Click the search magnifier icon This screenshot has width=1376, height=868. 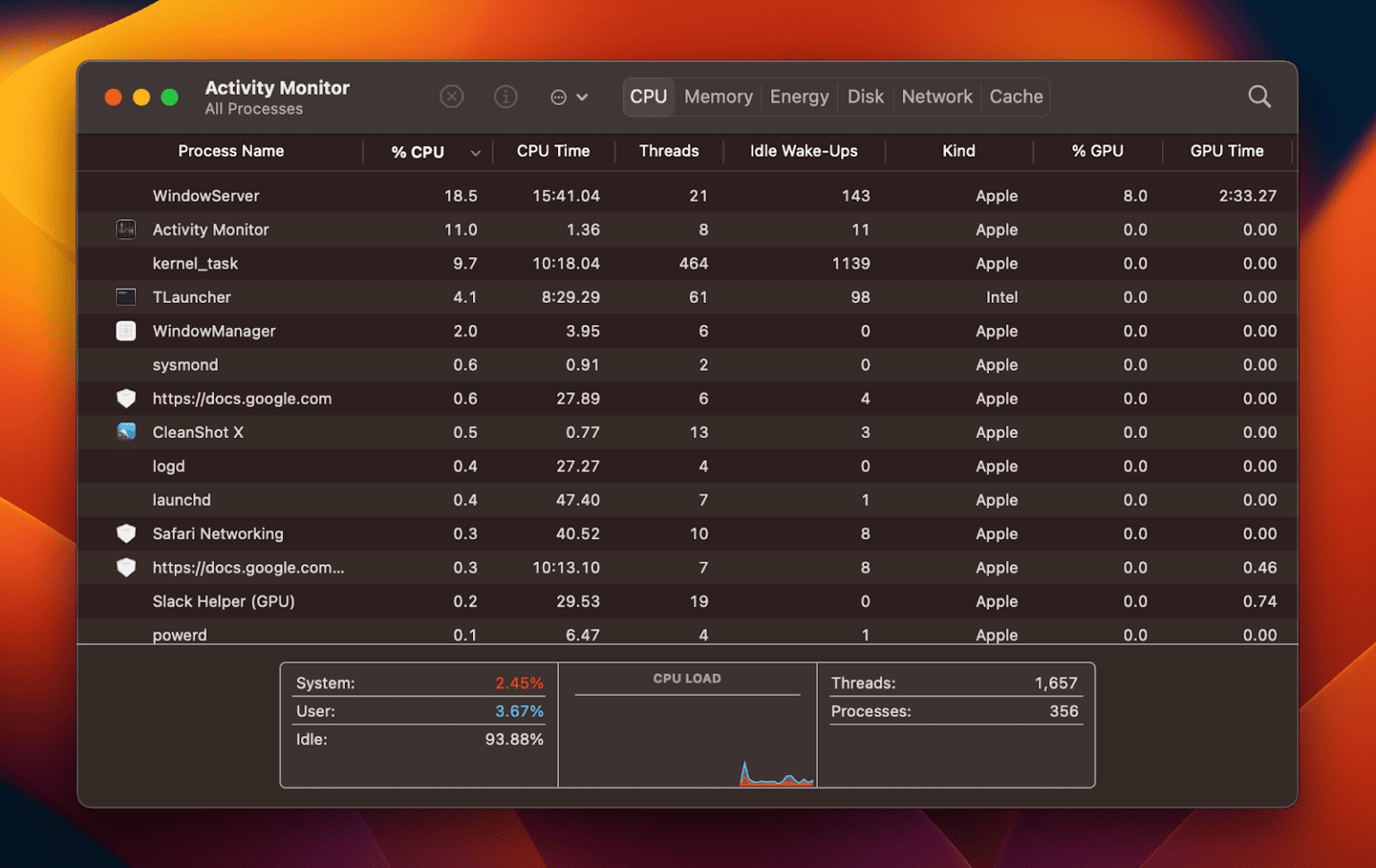coord(1260,97)
